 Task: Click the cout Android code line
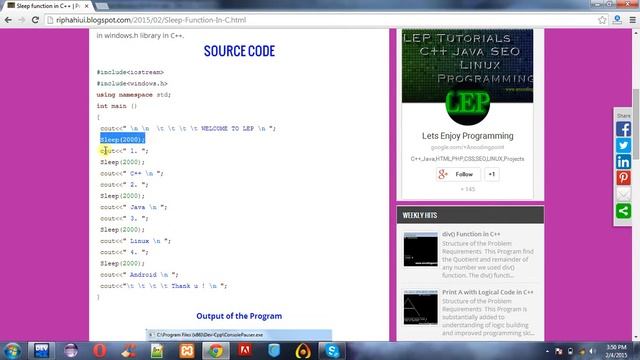(139, 275)
